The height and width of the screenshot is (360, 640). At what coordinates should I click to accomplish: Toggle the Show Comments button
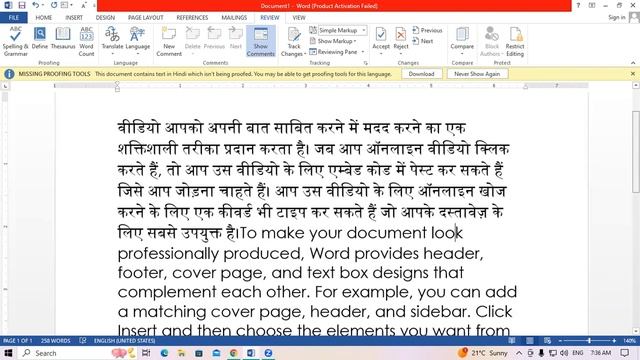[261, 41]
